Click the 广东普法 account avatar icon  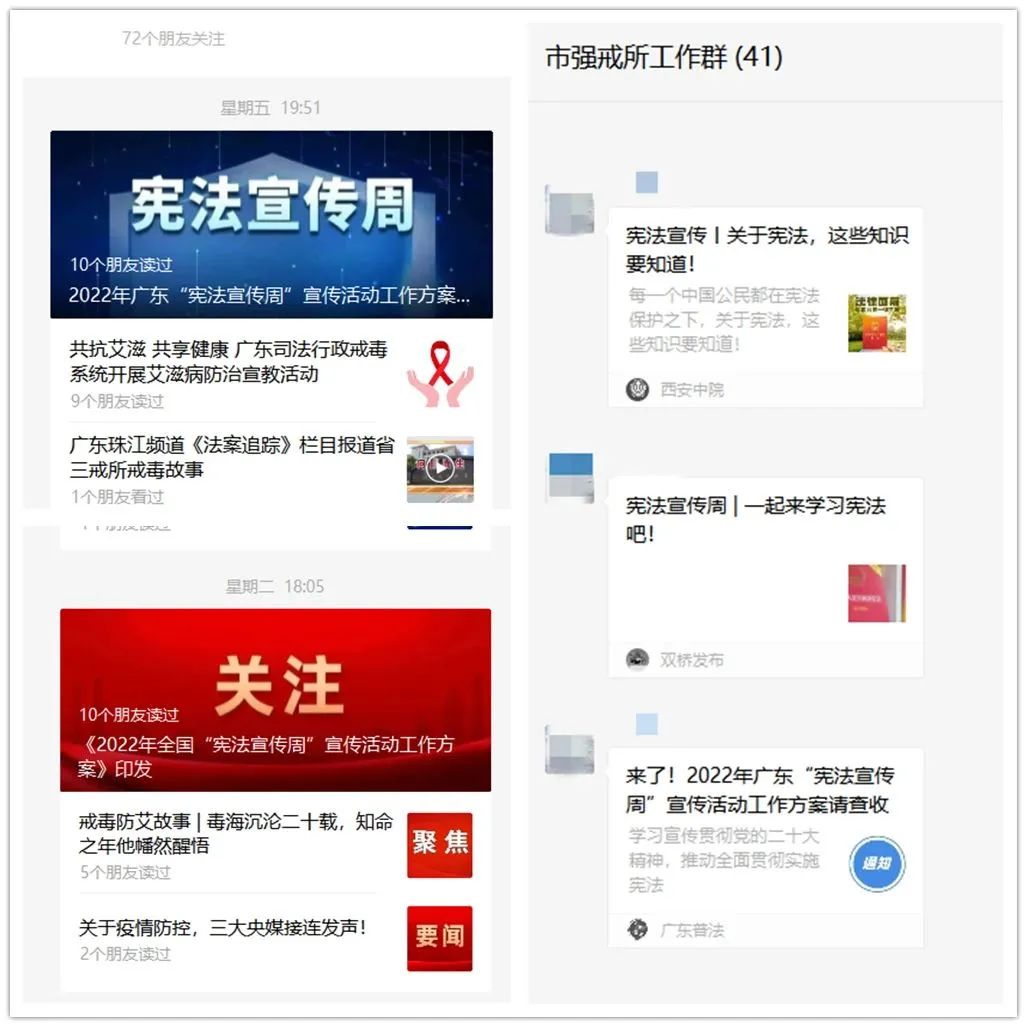click(636, 928)
